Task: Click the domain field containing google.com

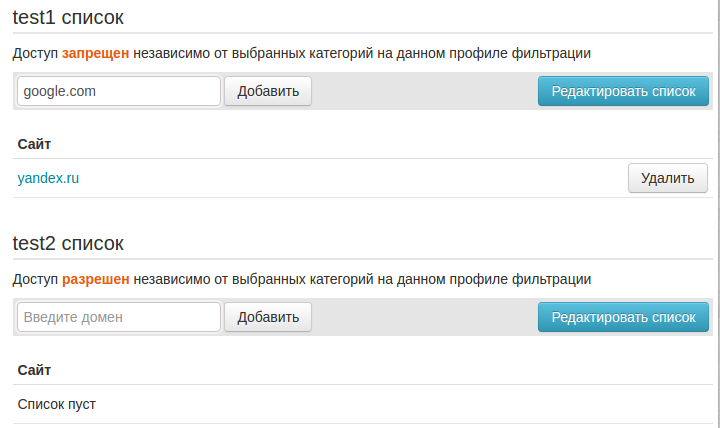Action: tap(119, 91)
